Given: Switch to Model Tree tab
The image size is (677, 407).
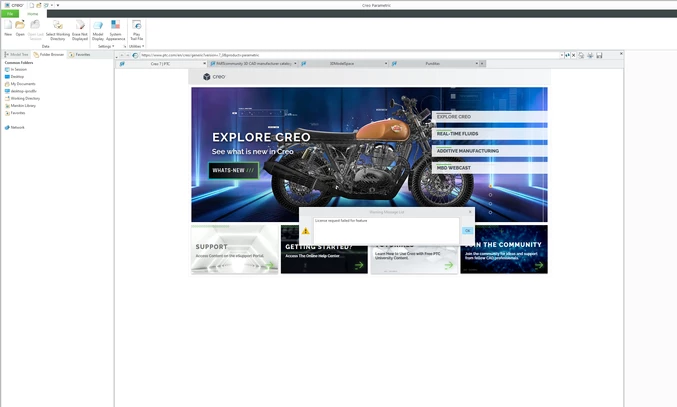Looking at the screenshot, I should pyautogui.click(x=16, y=55).
